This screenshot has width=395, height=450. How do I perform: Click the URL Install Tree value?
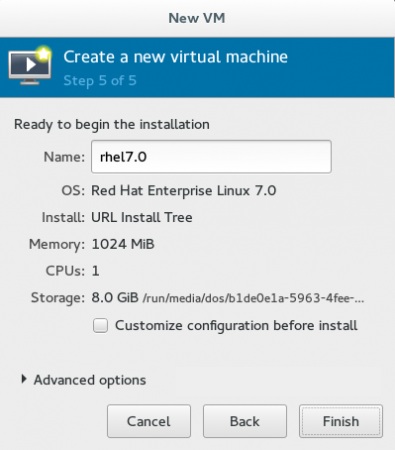142,217
